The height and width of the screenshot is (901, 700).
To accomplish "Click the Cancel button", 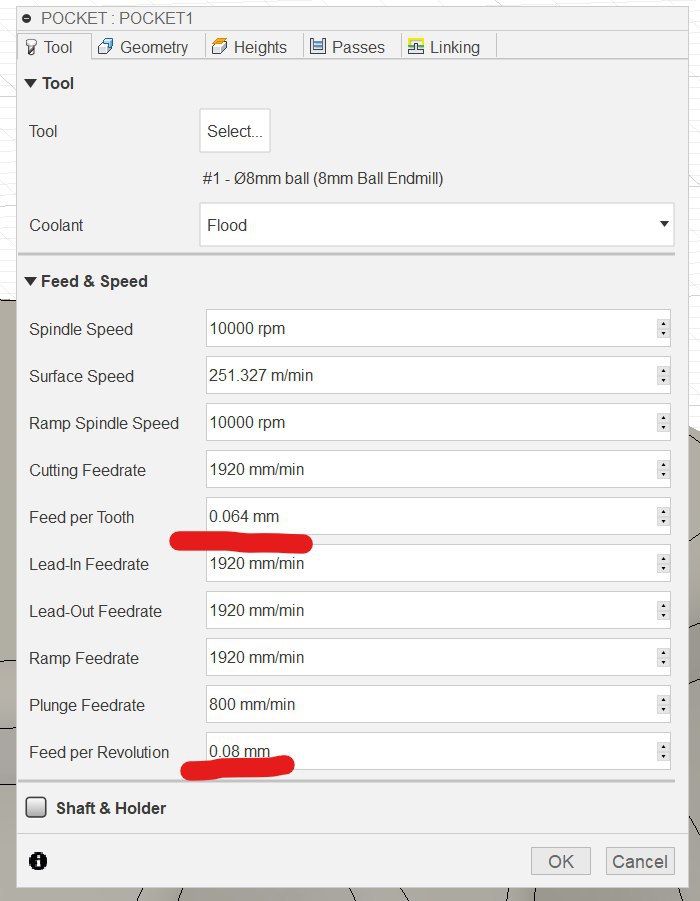I will click(639, 861).
